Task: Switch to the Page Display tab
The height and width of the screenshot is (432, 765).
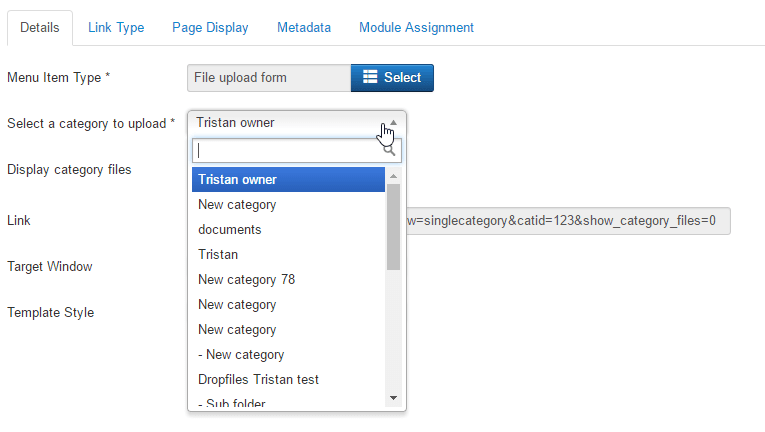Action: point(210,28)
